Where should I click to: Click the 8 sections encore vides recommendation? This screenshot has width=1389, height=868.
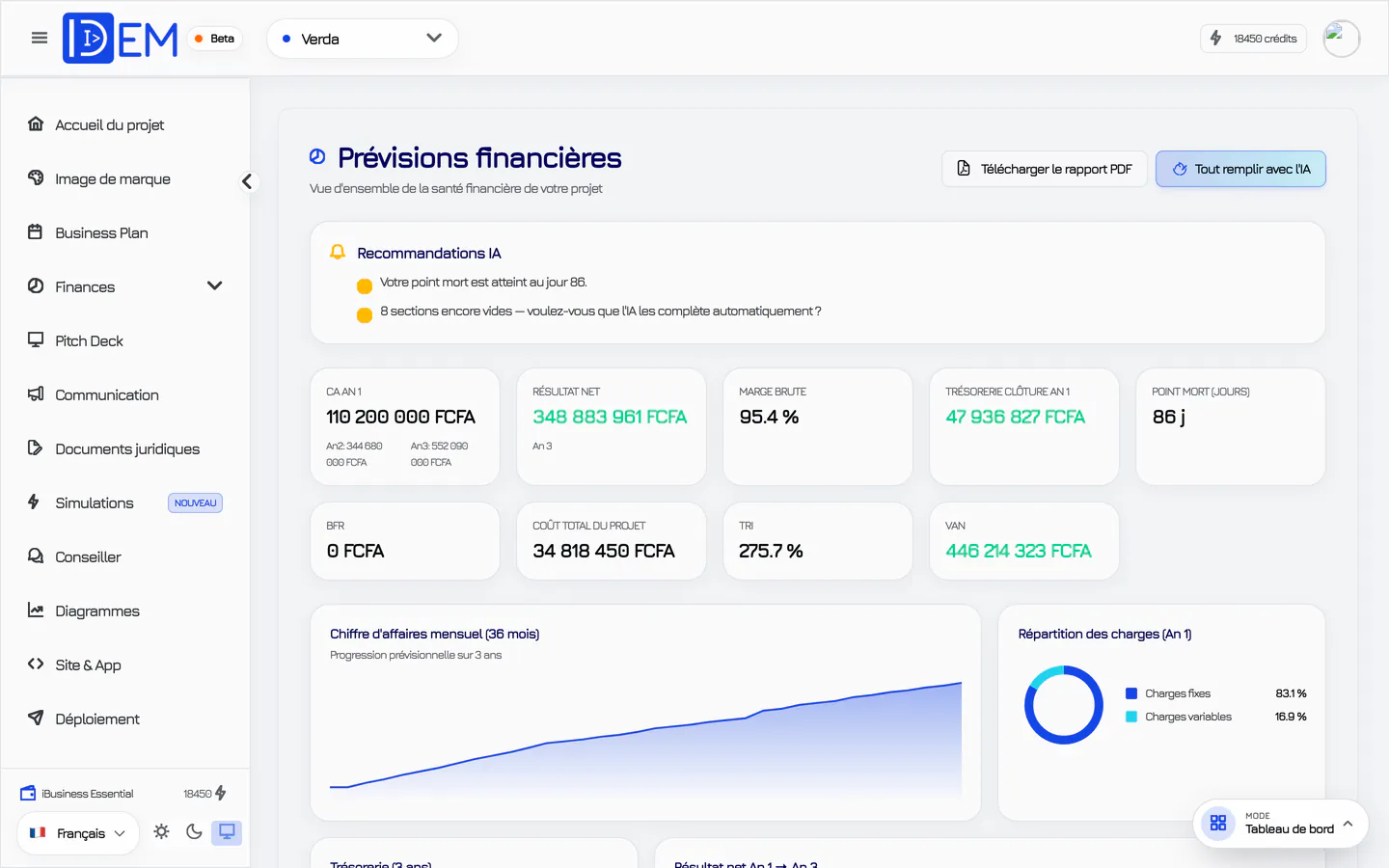point(600,311)
